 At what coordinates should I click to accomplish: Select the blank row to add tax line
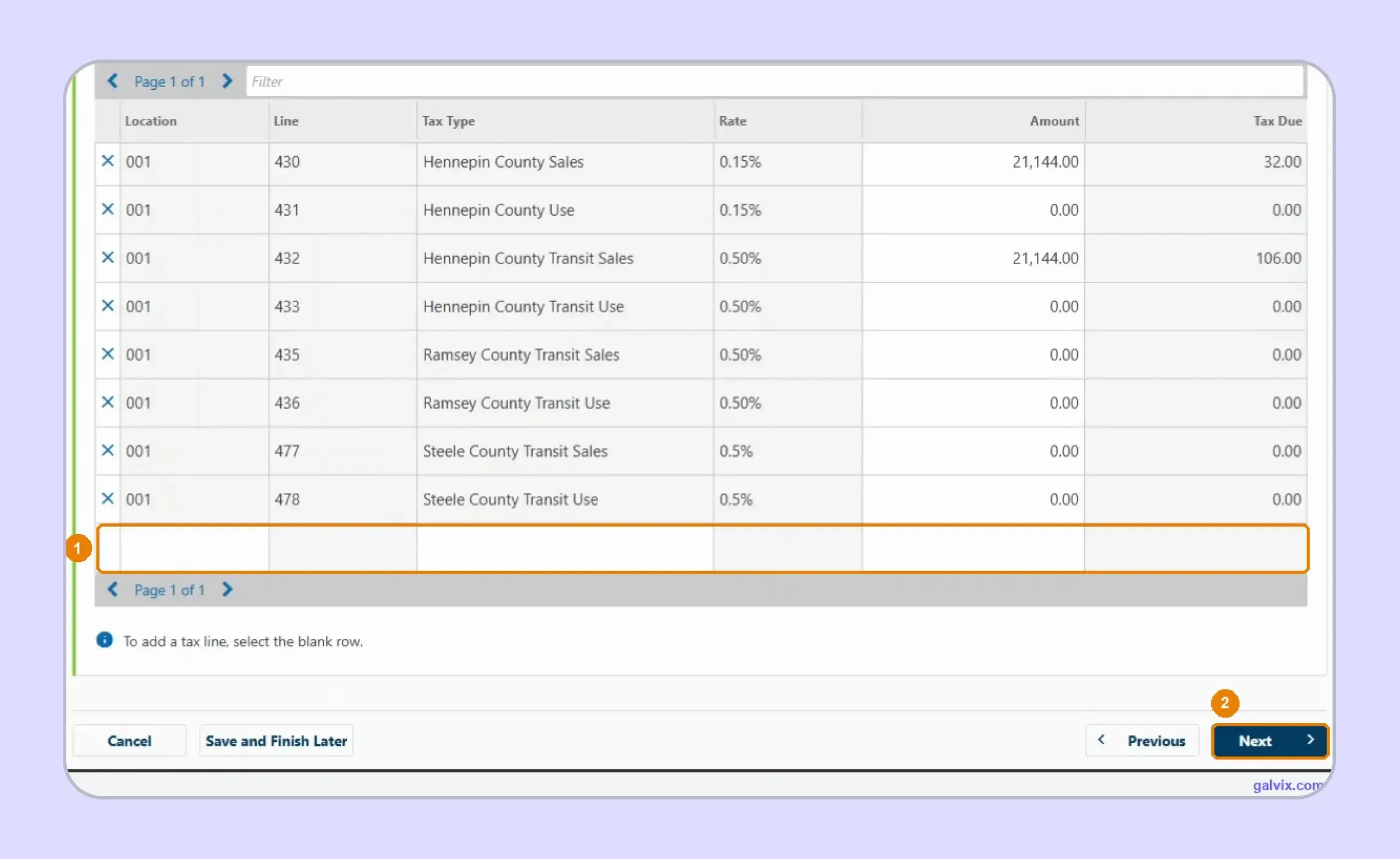[x=702, y=548]
